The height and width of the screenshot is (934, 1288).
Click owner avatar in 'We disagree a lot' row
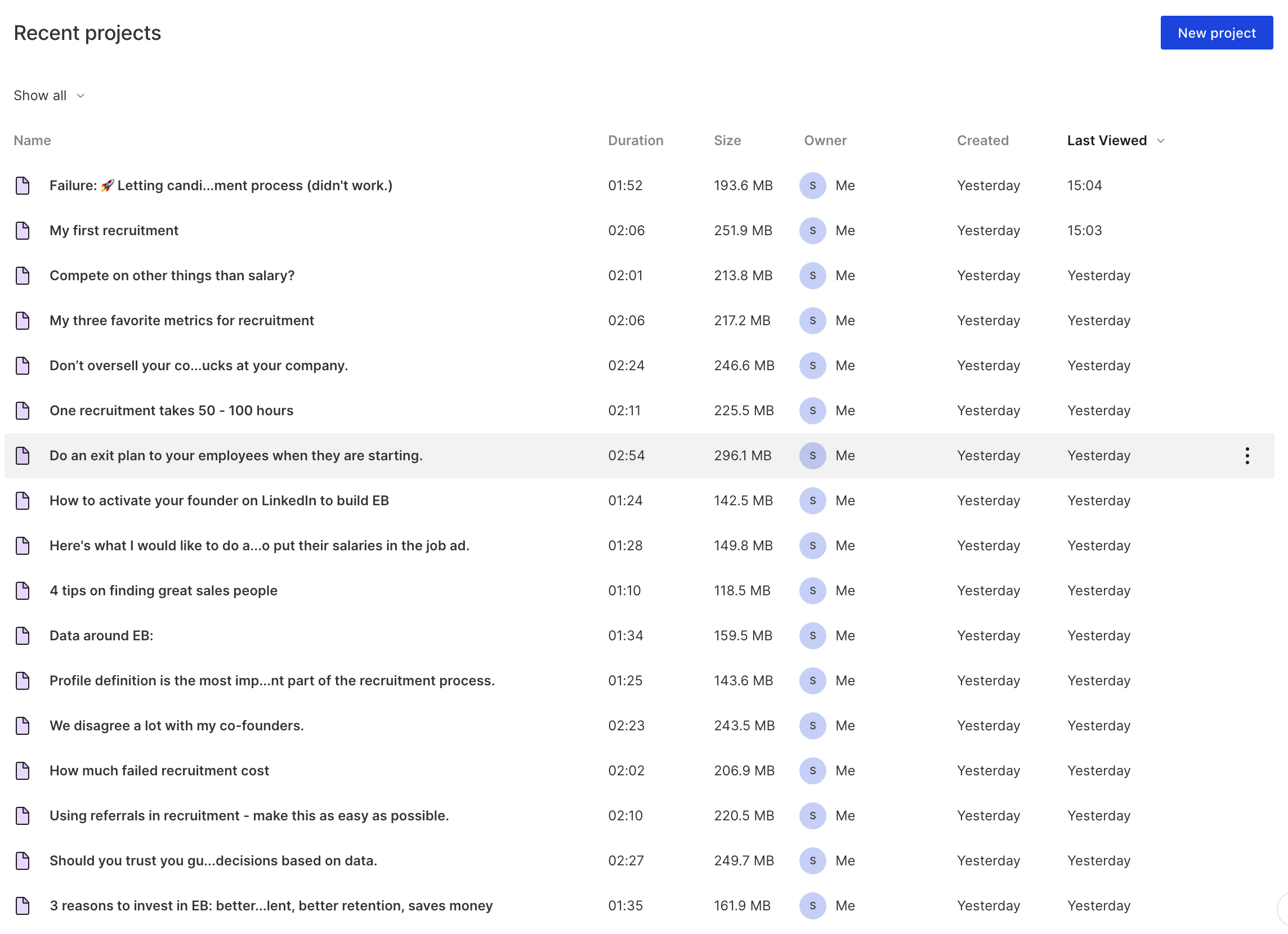pyautogui.click(x=812, y=726)
